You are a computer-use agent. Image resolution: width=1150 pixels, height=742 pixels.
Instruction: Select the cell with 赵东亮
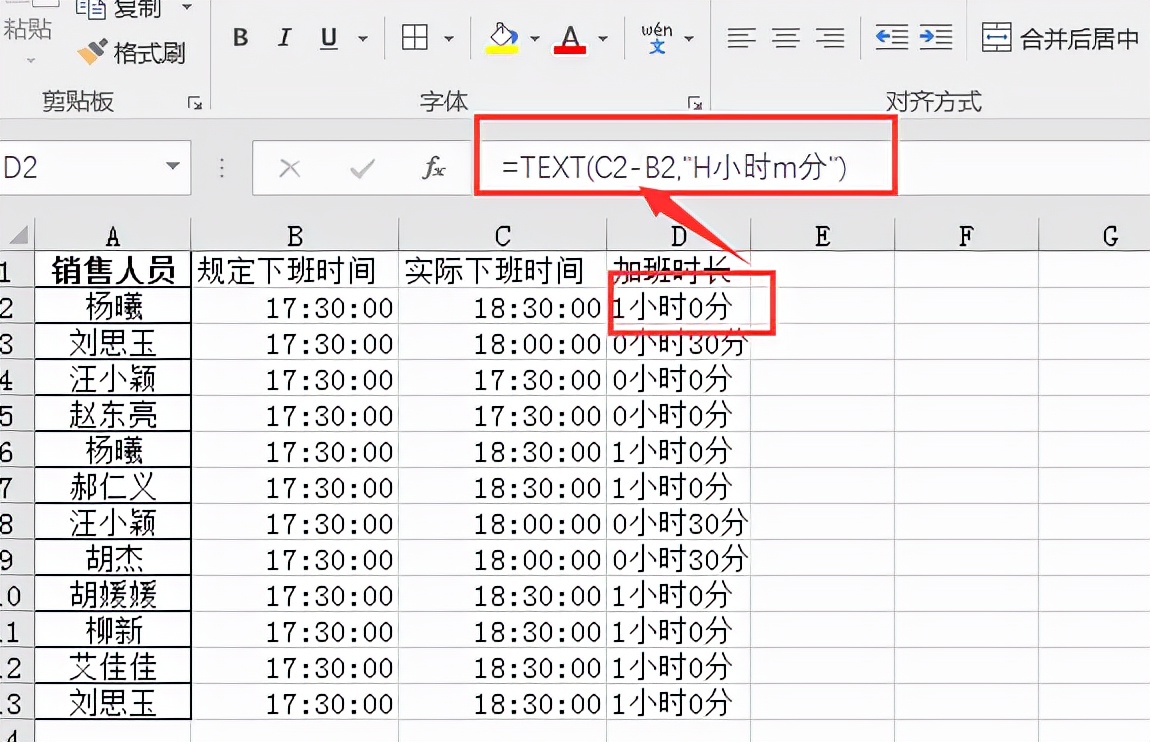pos(113,414)
